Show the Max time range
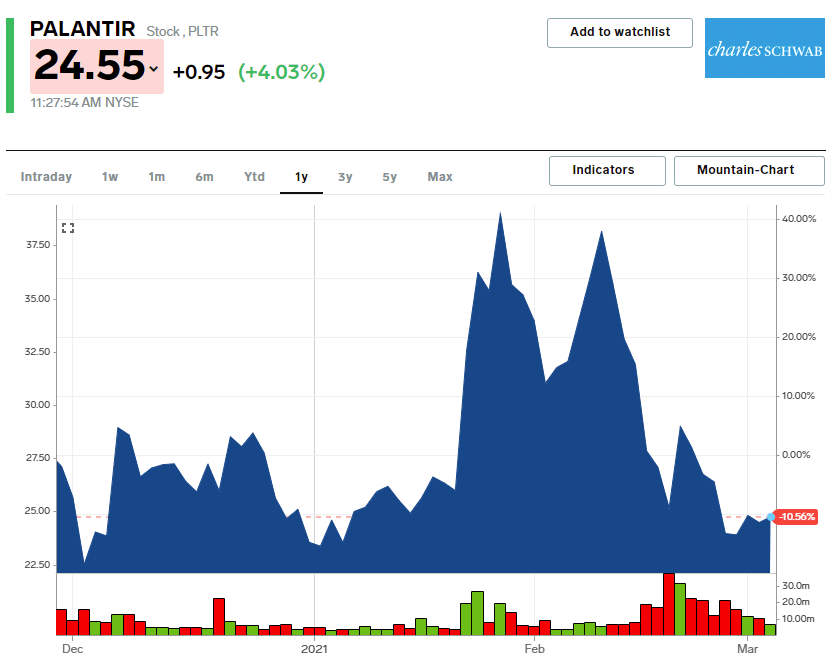Screen dimensions: 830x660 tap(440, 177)
